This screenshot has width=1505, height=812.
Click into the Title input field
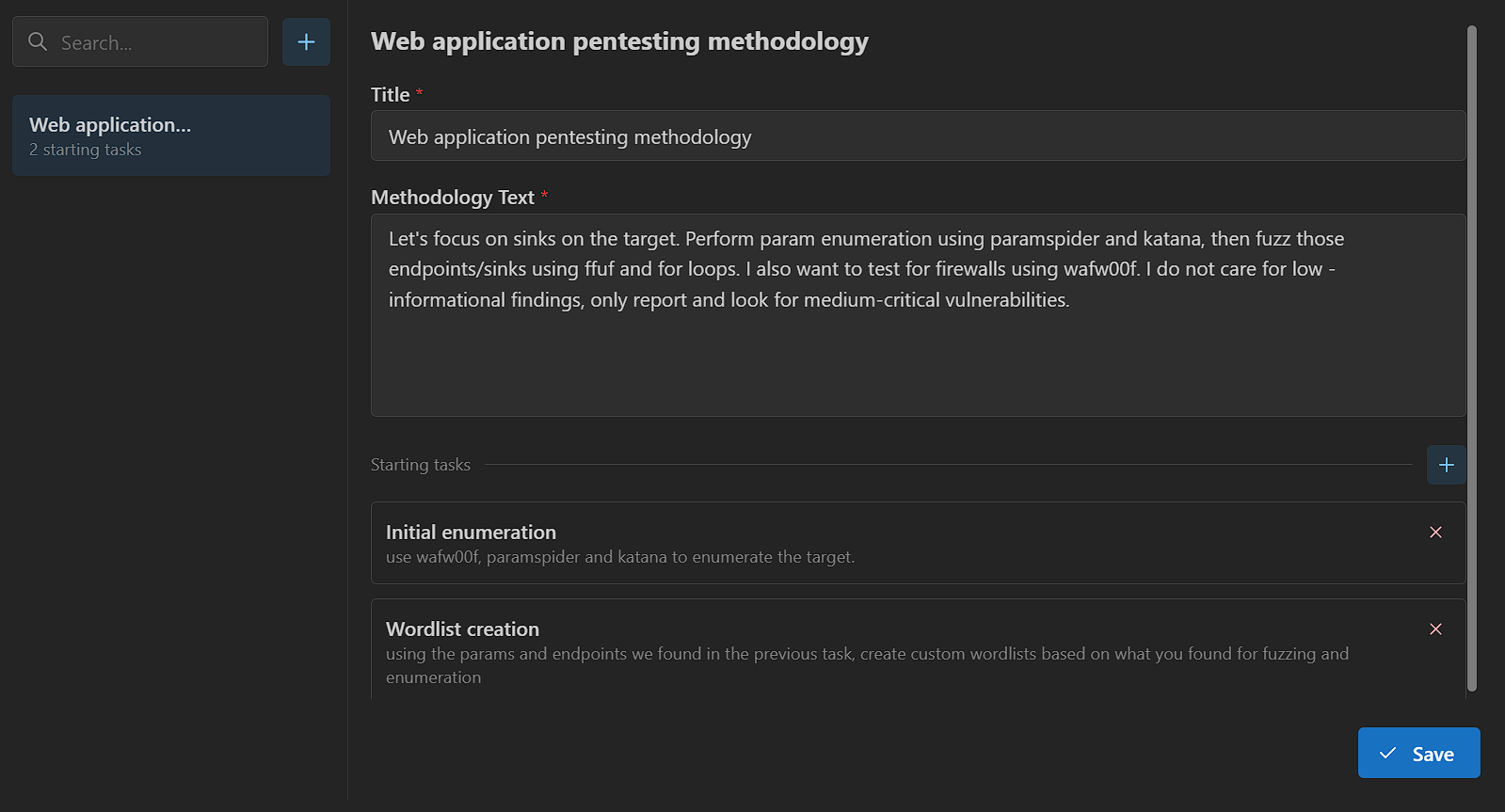(918, 136)
